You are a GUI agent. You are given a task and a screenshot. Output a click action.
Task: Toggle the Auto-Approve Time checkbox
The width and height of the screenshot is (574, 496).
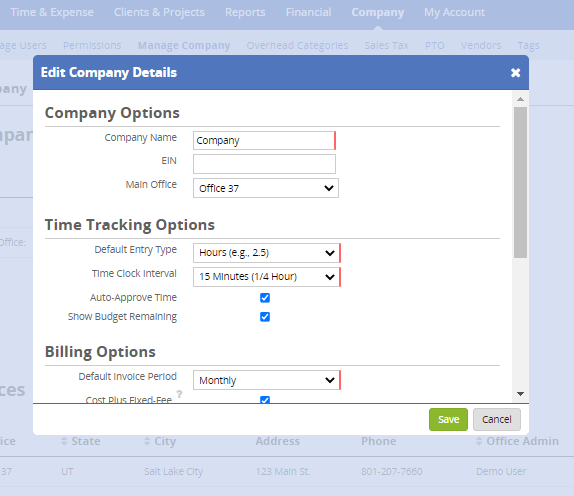point(265,298)
